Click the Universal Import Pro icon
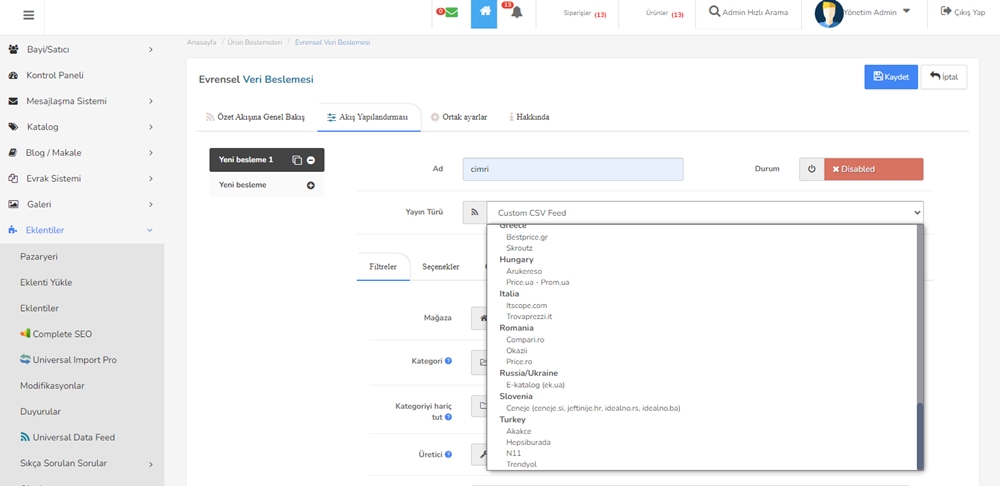The height and width of the screenshot is (486, 1000). pyautogui.click(x=26, y=360)
